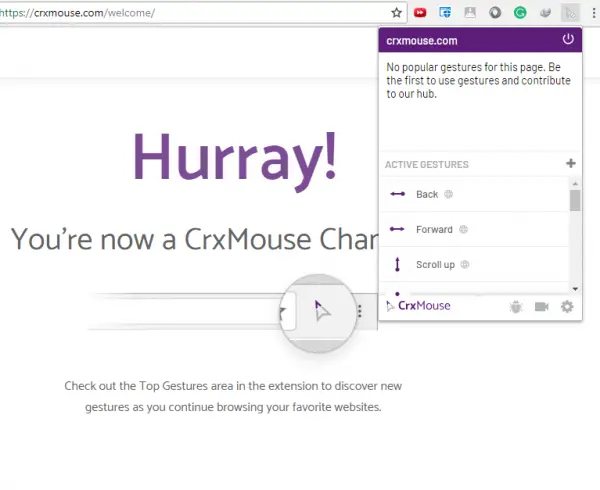
Task: Toggle CrxMouse power button
Action: pos(568,39)
